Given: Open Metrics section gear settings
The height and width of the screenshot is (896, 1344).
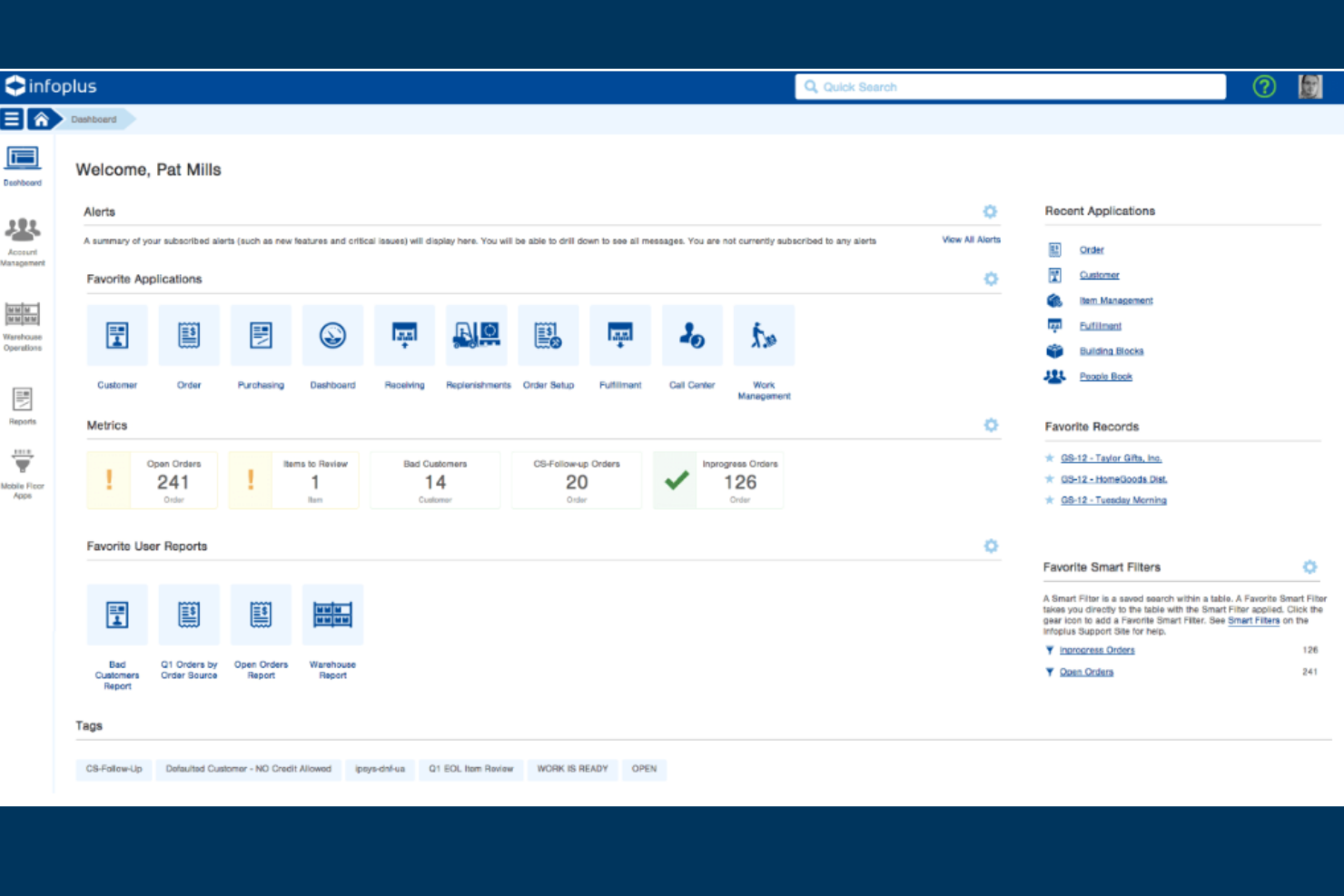Looking at the screenshot, I should click(x=991, y=425).
